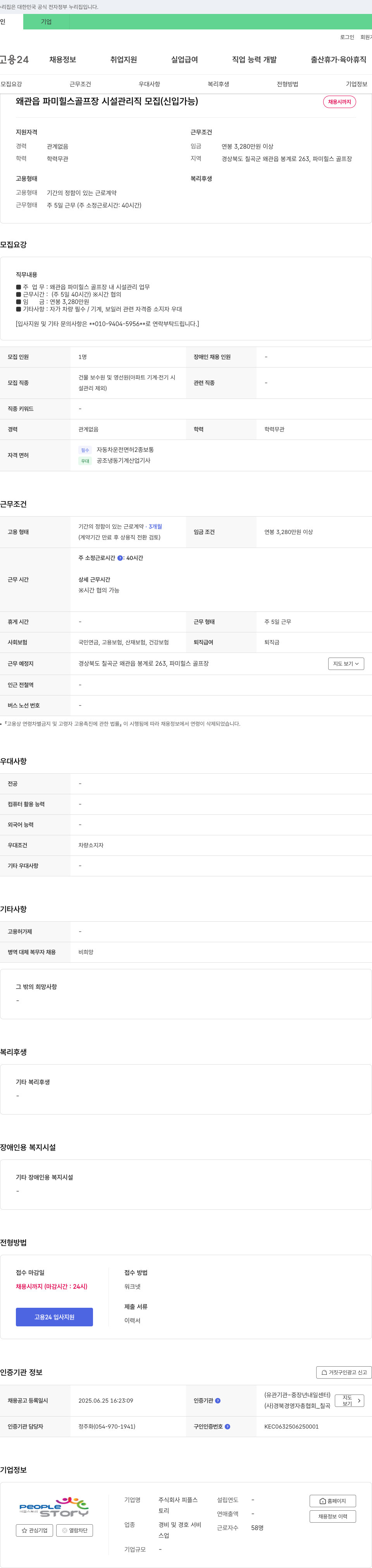This screenshot has height=1568, width=372.
Task: Jump to 모집요강 section tab
Action: pyautogui.click(x=11, y=84)
